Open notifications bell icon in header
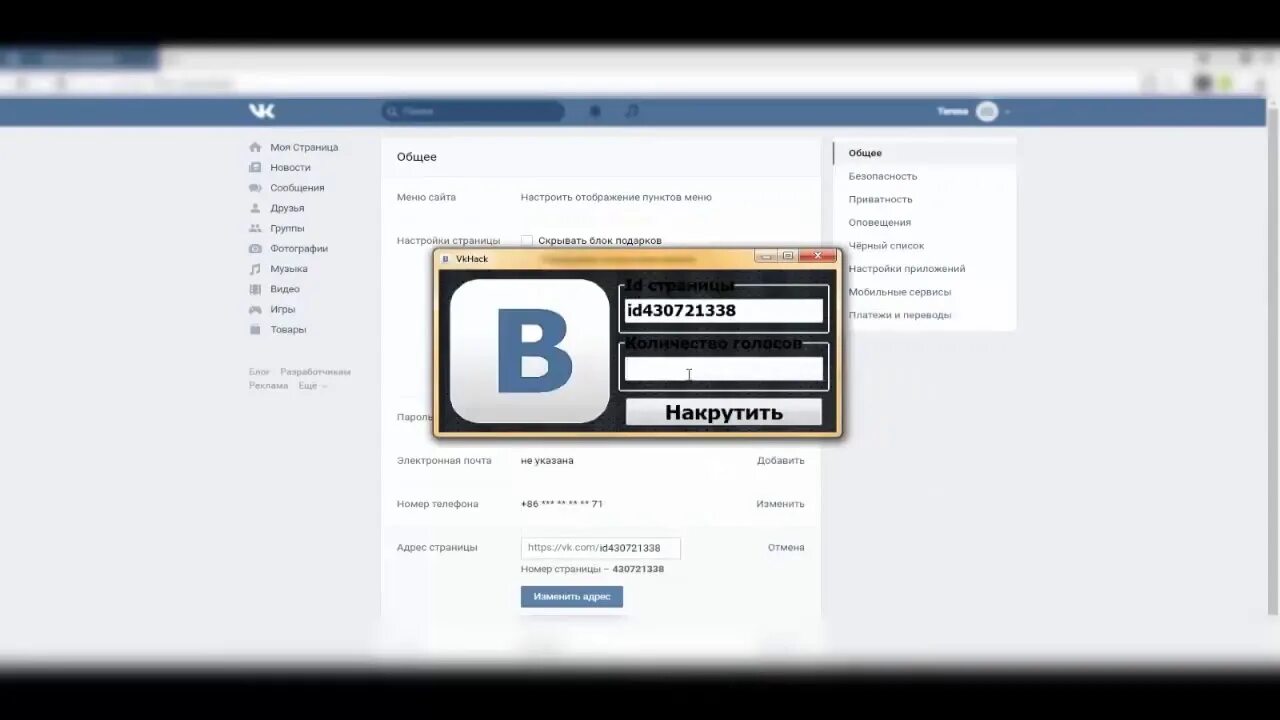Screen dimensions: 1280x720 pyautogui.click(x=595, y=111)
